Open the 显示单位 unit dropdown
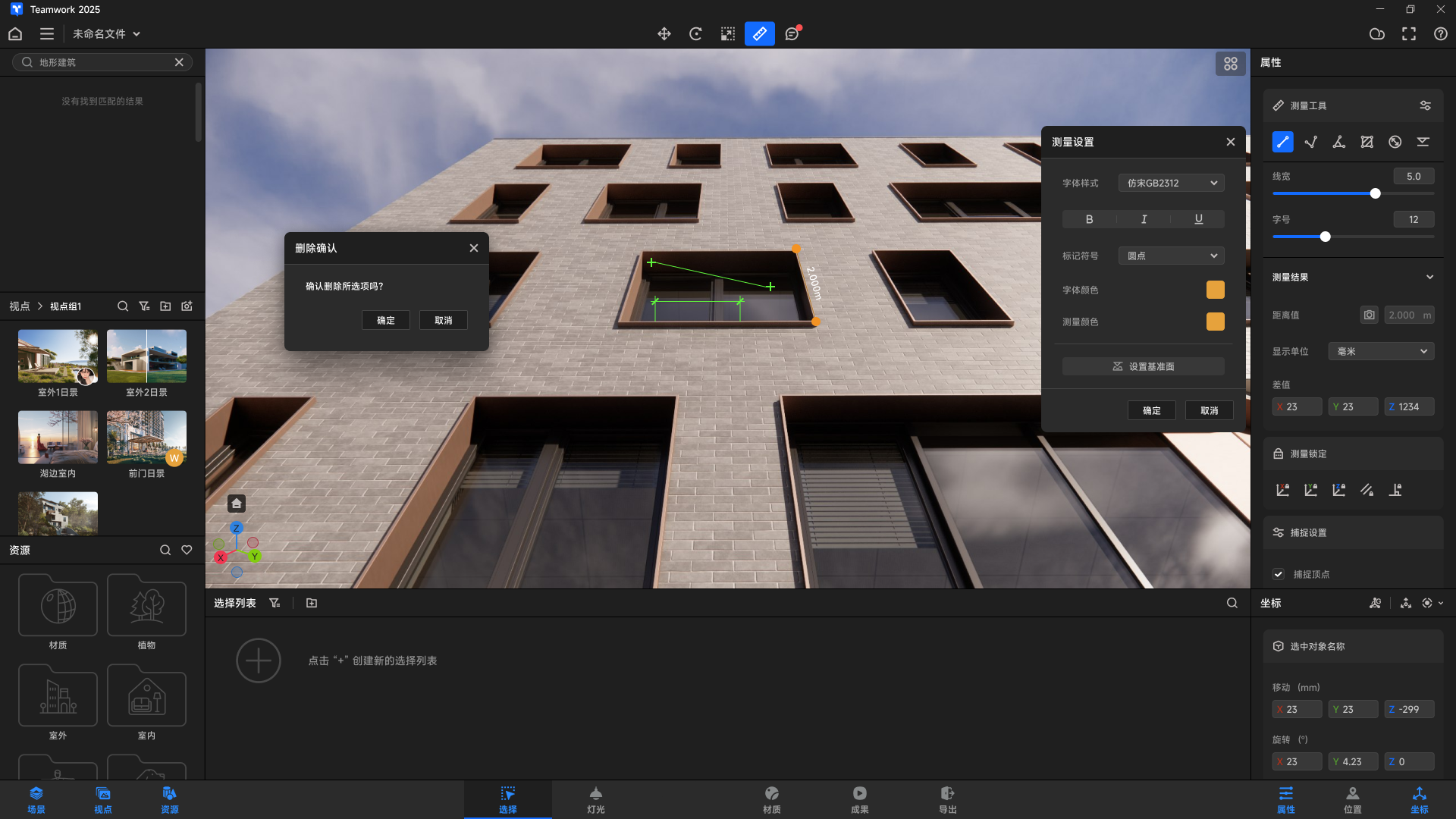This screenshot has width=1456, height=819. pos(1381,351)
